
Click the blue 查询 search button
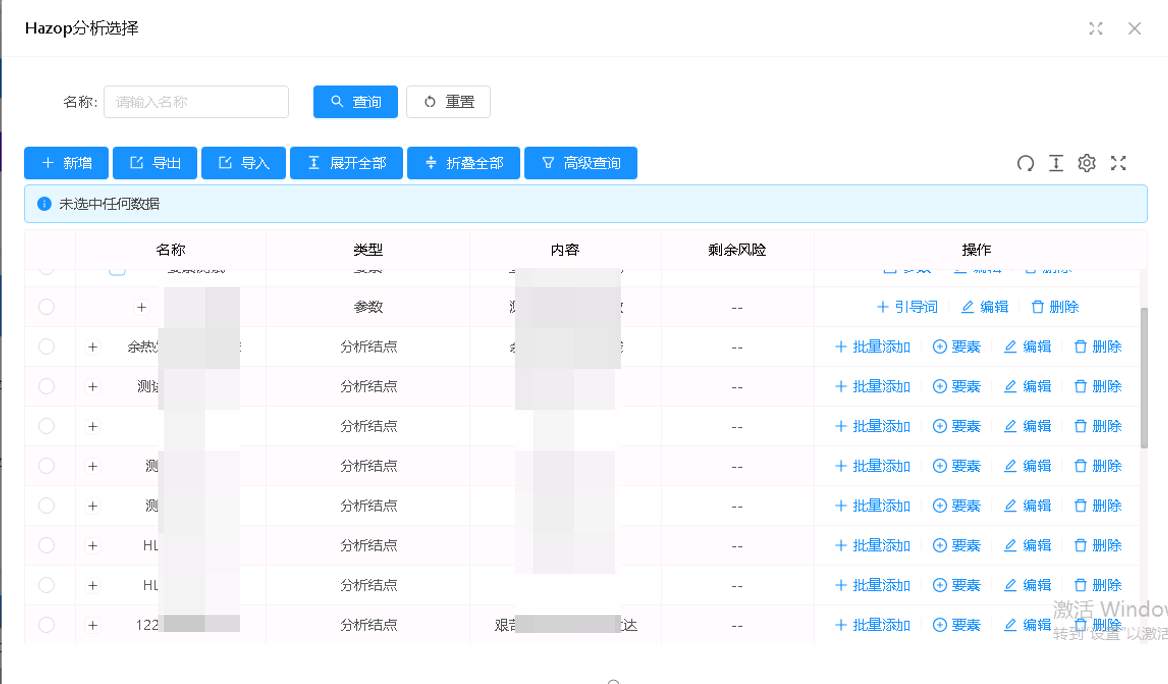click(x=355, y=102)
